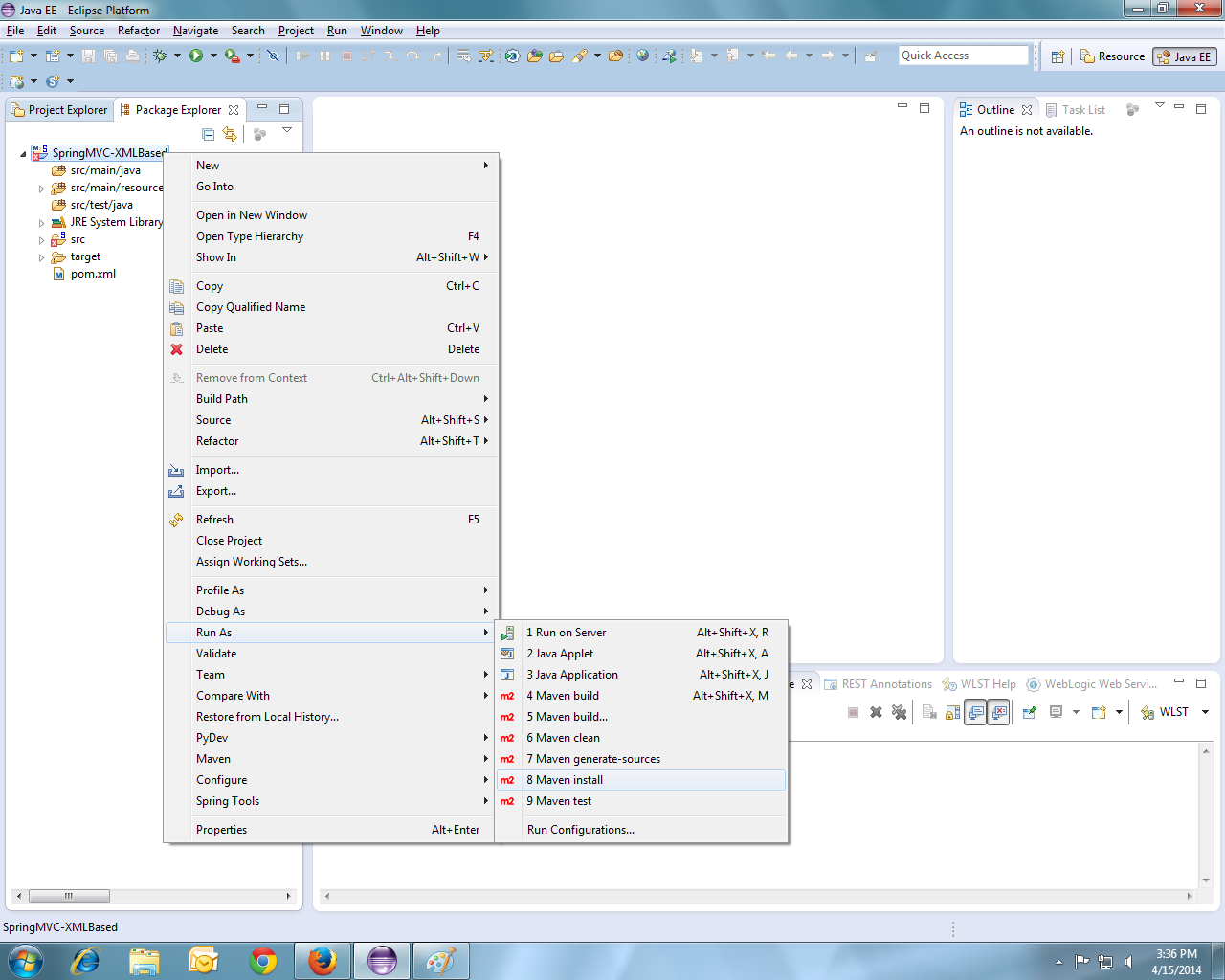1225x980 pixels.
Task: Select '8 Maven install' from Run As submenu
Action: click(x=568, y=780)
